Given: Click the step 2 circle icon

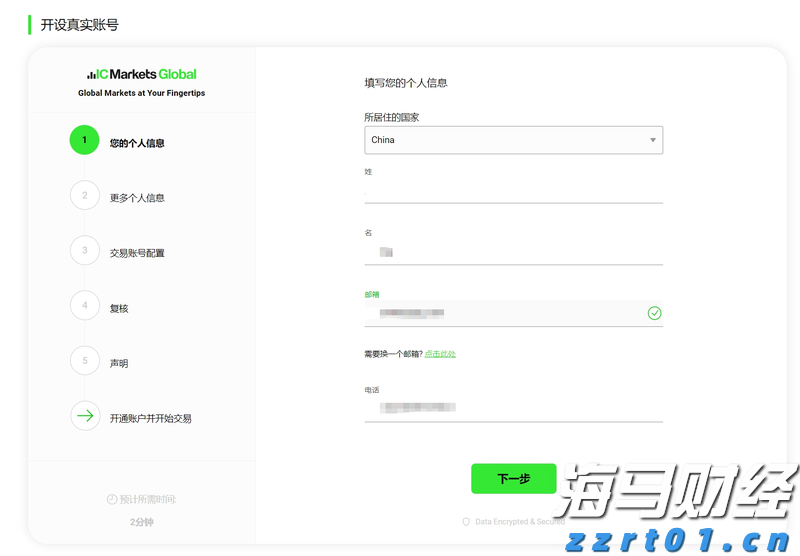Looking at the screenshot, I should pyautogui.click(x=85, y=196).
